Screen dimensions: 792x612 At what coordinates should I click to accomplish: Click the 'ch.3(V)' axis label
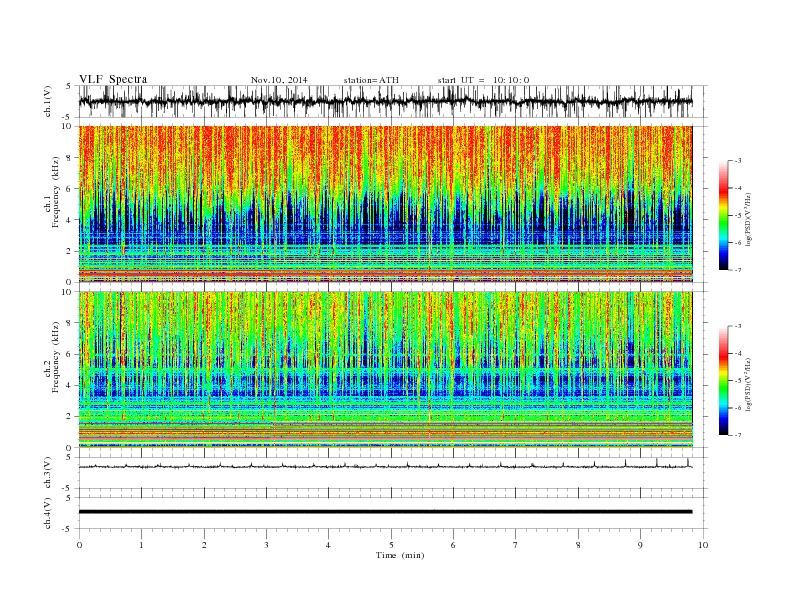(47, 473)
